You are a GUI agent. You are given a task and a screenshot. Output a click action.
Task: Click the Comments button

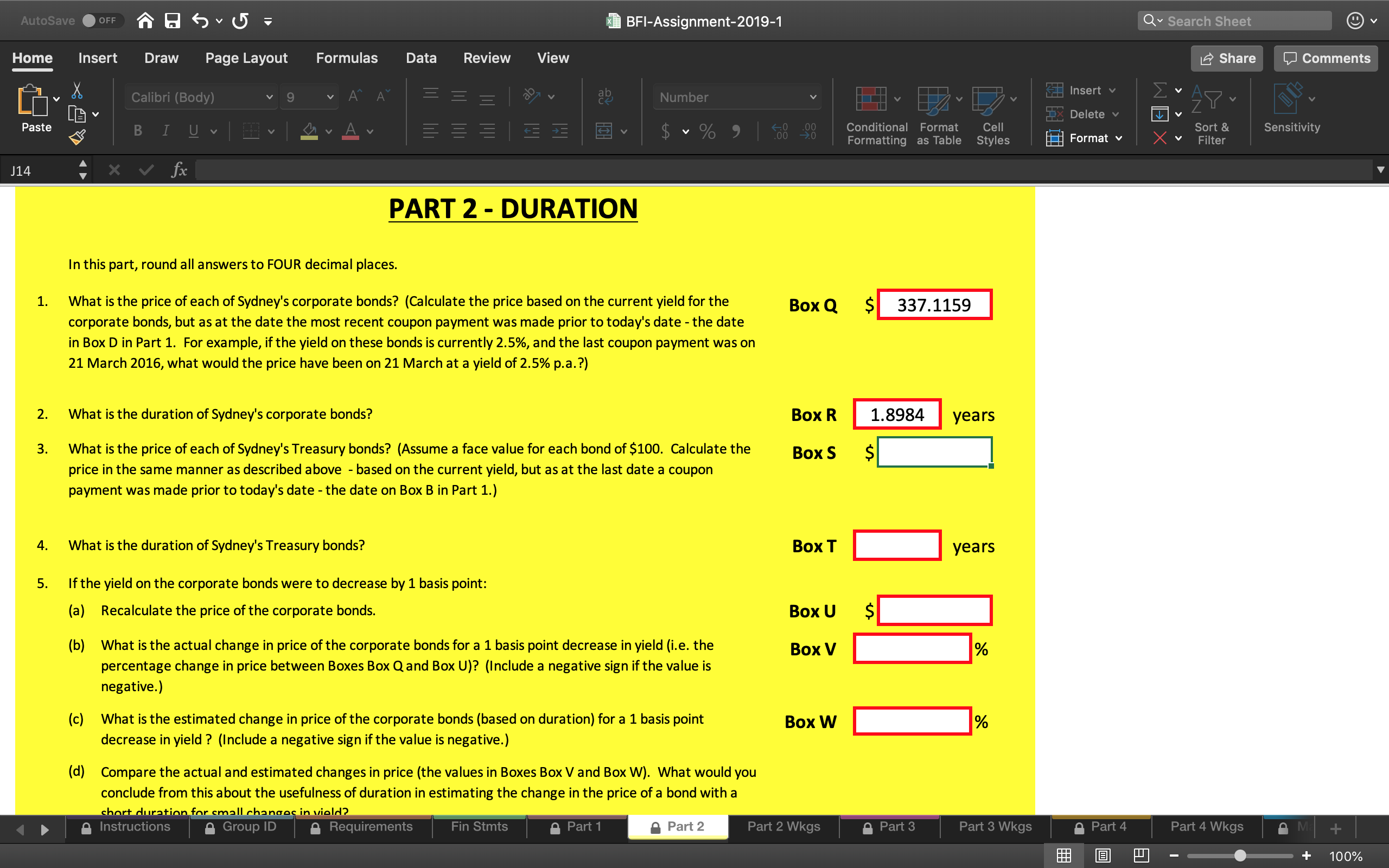[x=1325, y=58]
